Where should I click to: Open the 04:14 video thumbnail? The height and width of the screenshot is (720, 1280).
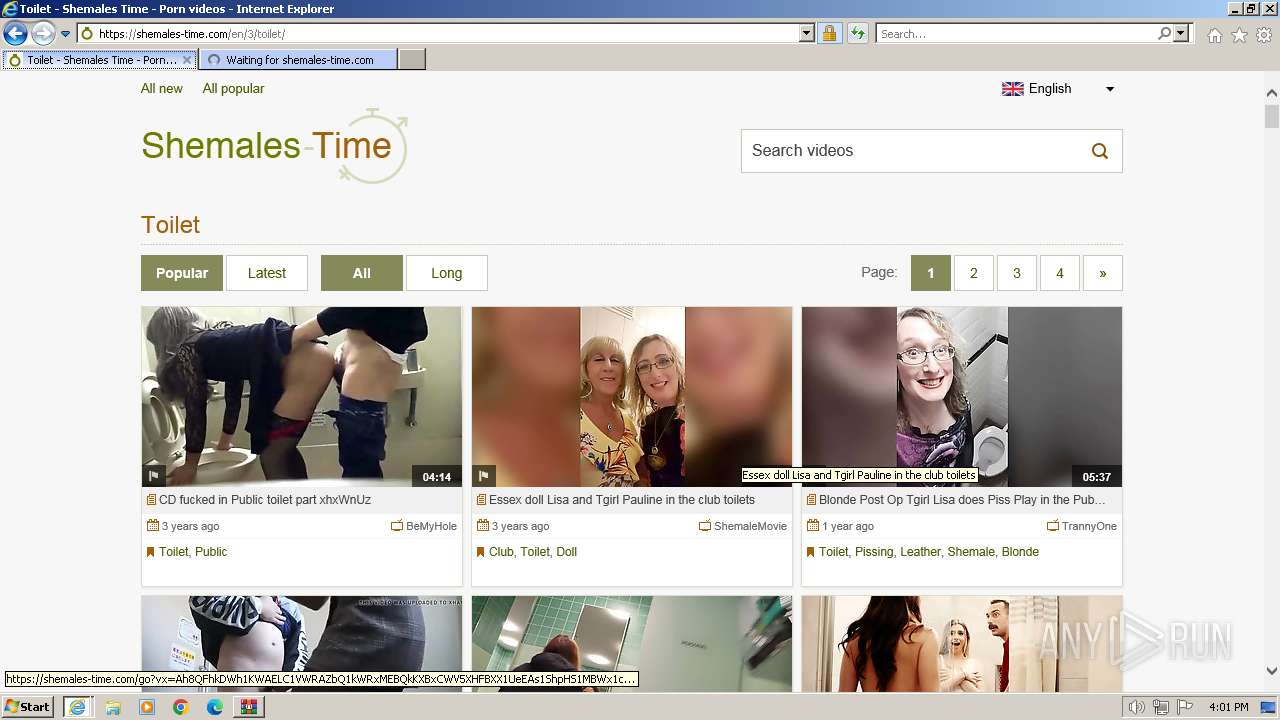302,397
